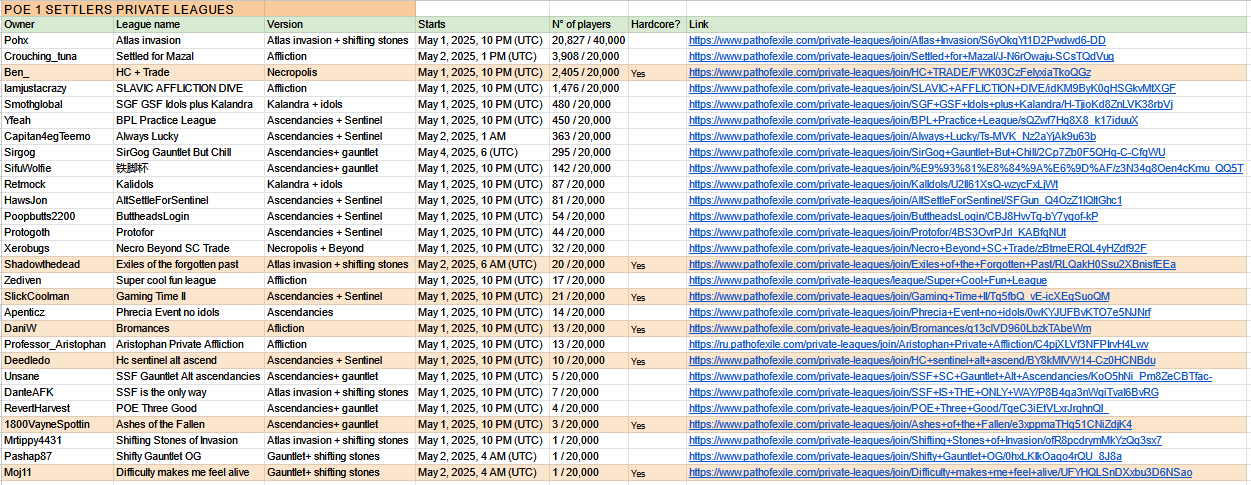
Task: Select owner cell 1800VayneSpottin
Action: 56,424
